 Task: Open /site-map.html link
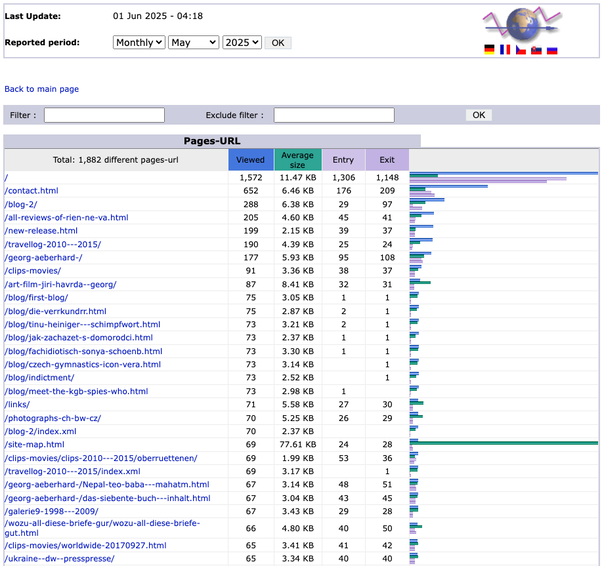point(34,444)
